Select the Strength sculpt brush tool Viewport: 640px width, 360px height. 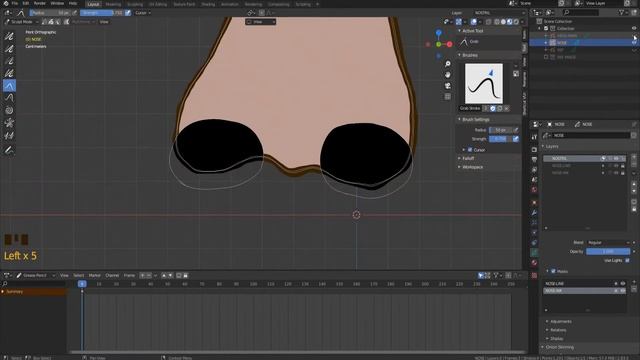click(9, 61)
